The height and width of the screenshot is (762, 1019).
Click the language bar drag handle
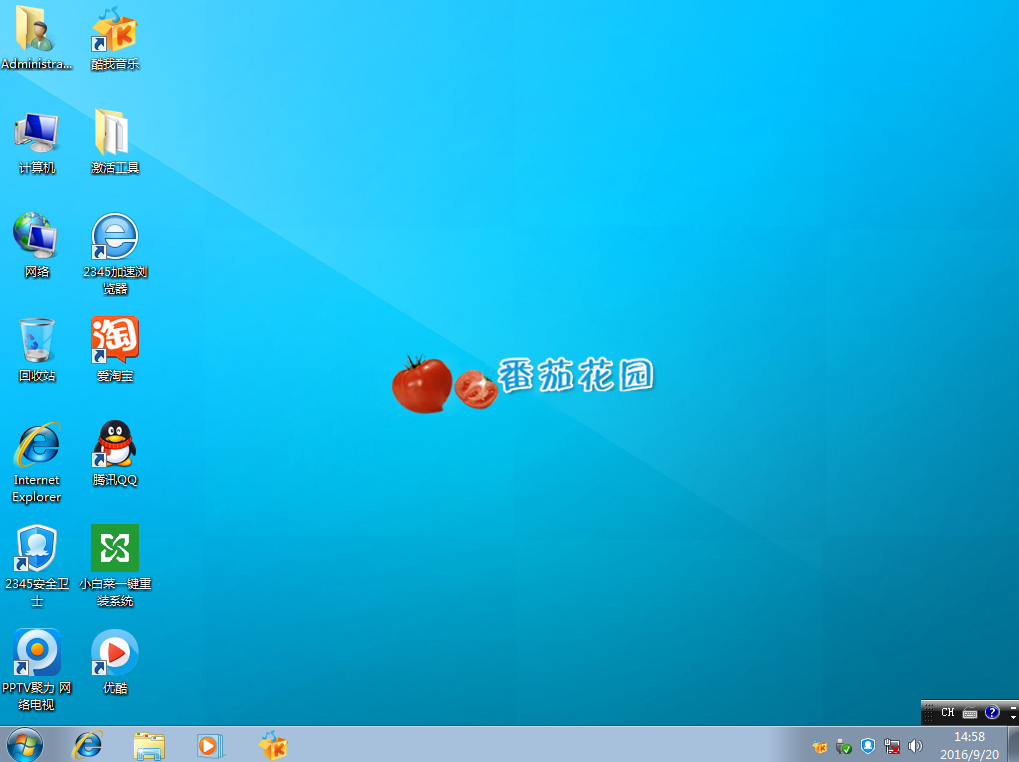(x=929, y=712)
